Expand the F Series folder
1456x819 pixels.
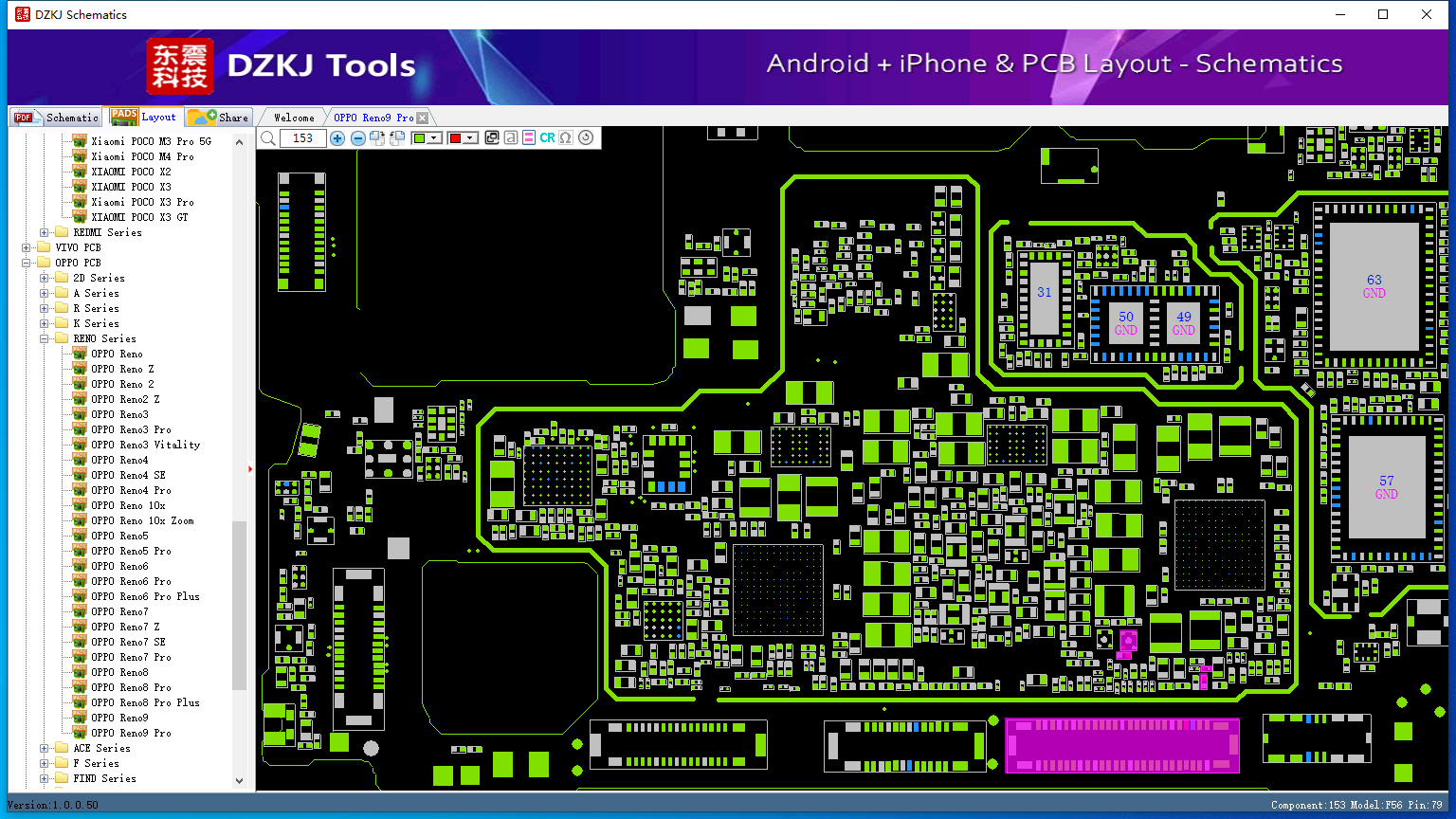[45, 763]
